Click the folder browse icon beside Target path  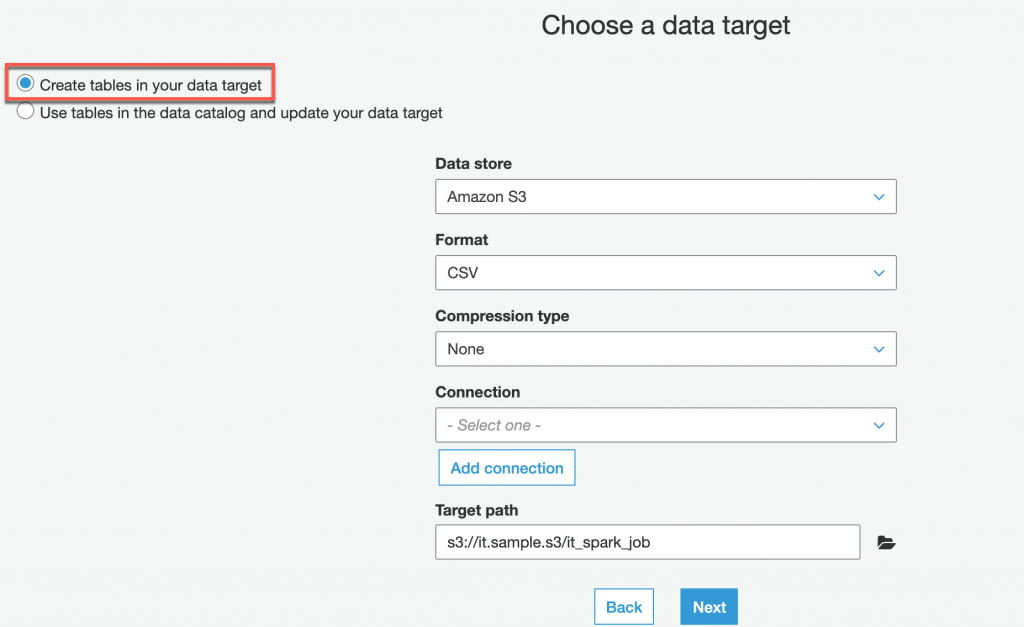pyautogui.click(x=886, y=543)
